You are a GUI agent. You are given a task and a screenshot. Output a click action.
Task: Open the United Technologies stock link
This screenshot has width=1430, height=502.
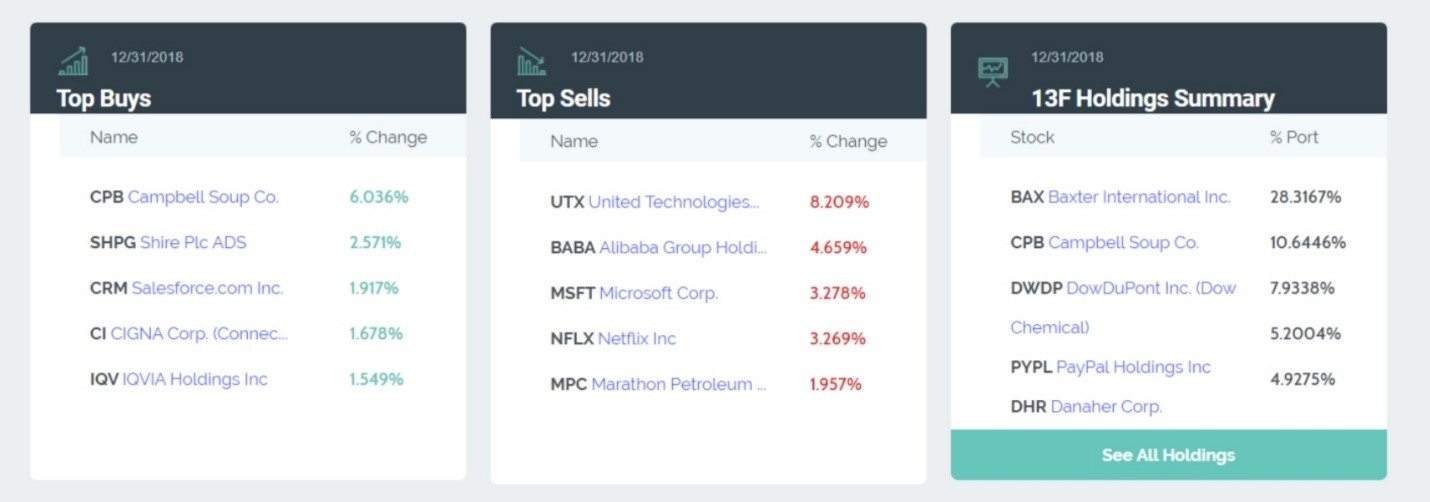[x=673, y=202]
